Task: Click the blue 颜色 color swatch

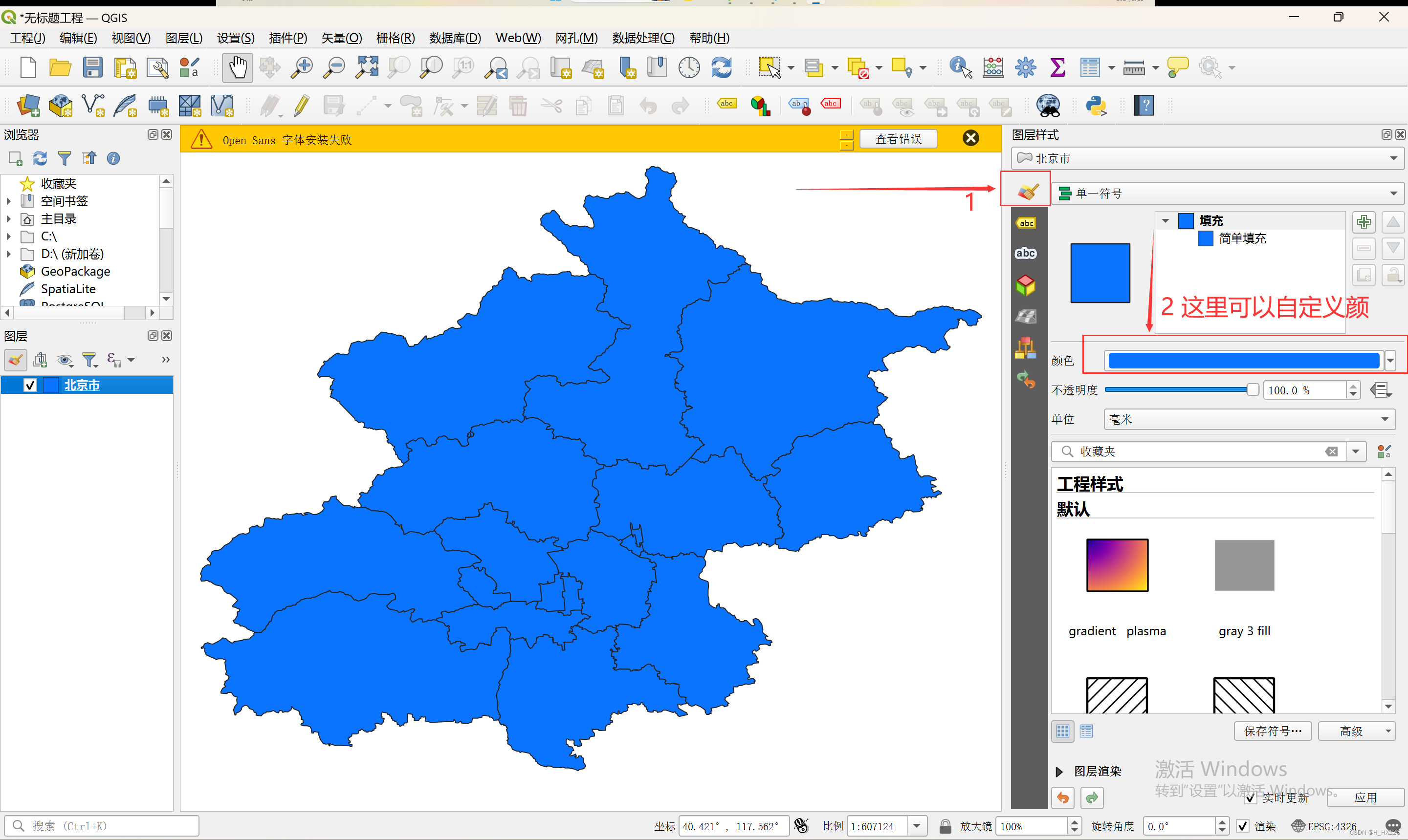Action: tap(1243, 361)
